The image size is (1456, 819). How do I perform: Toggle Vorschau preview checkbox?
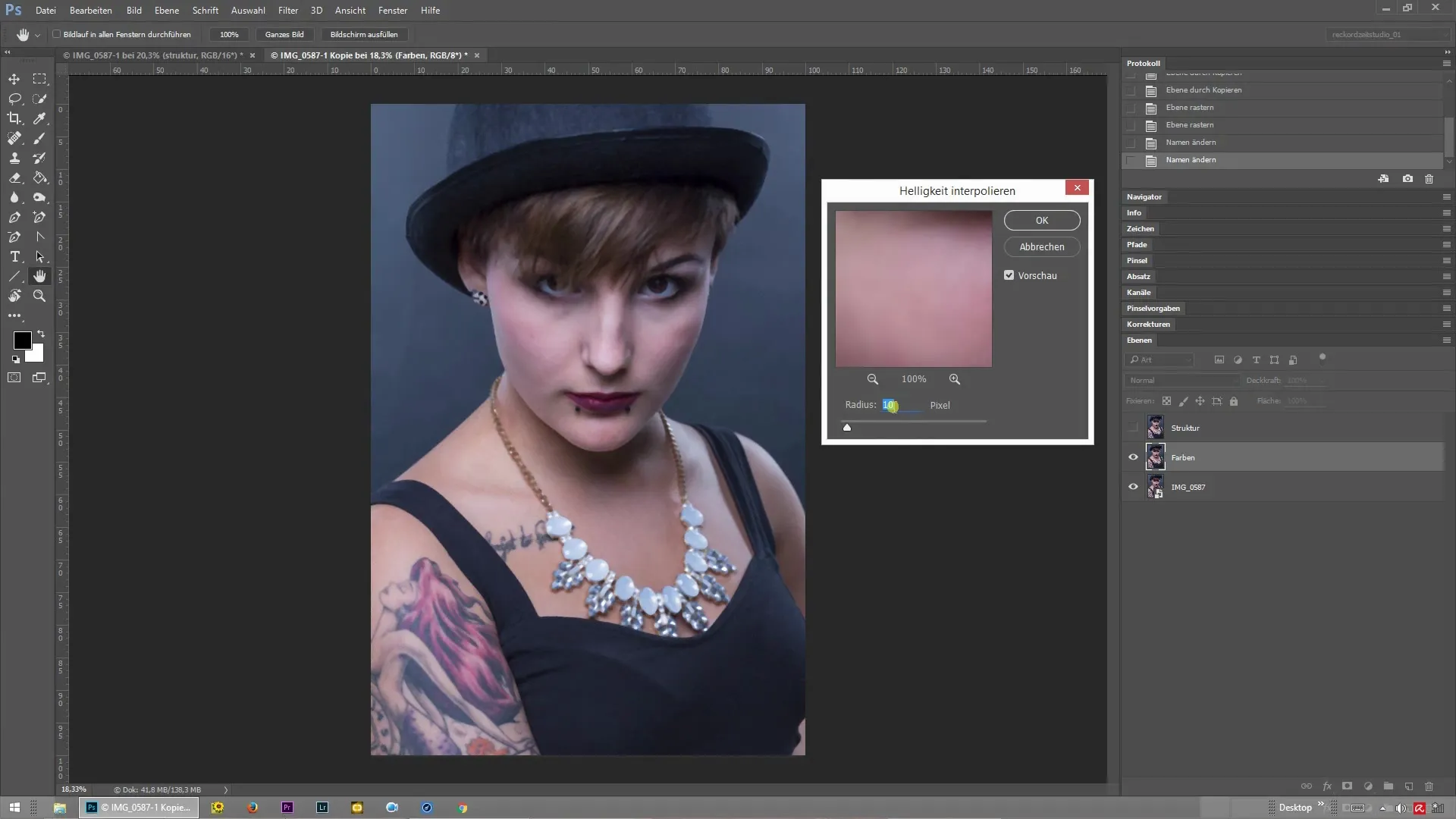[x=1009, y=275]
